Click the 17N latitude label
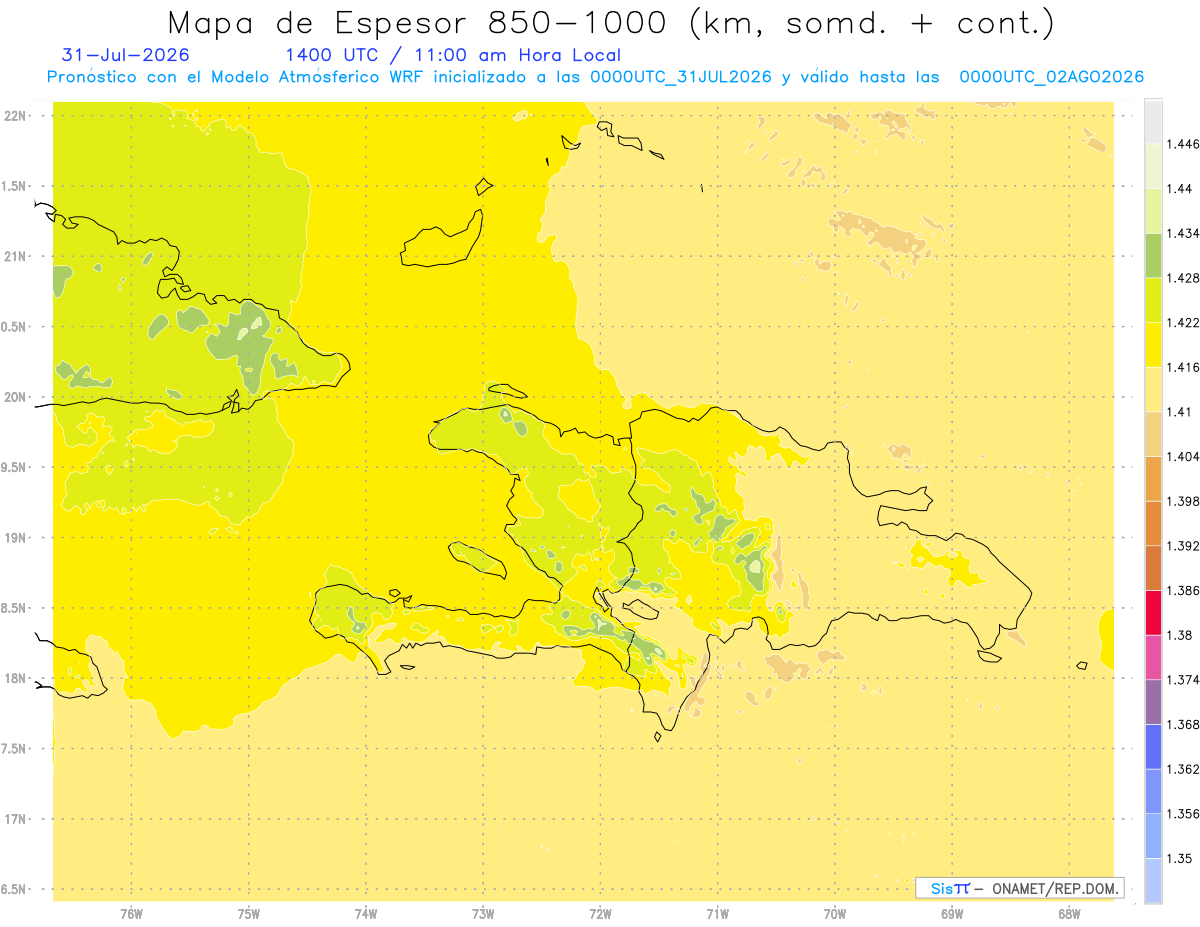 pos(15,819)
